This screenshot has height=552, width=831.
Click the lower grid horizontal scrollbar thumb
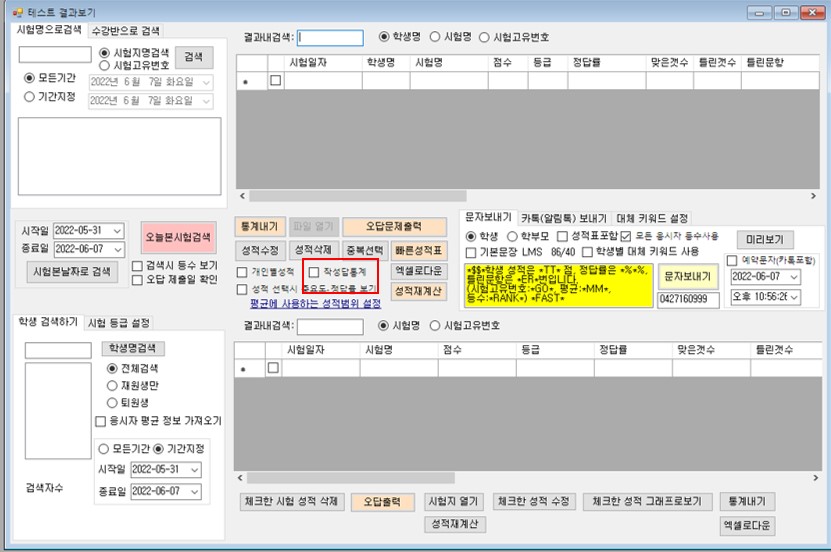click(350, 478)
